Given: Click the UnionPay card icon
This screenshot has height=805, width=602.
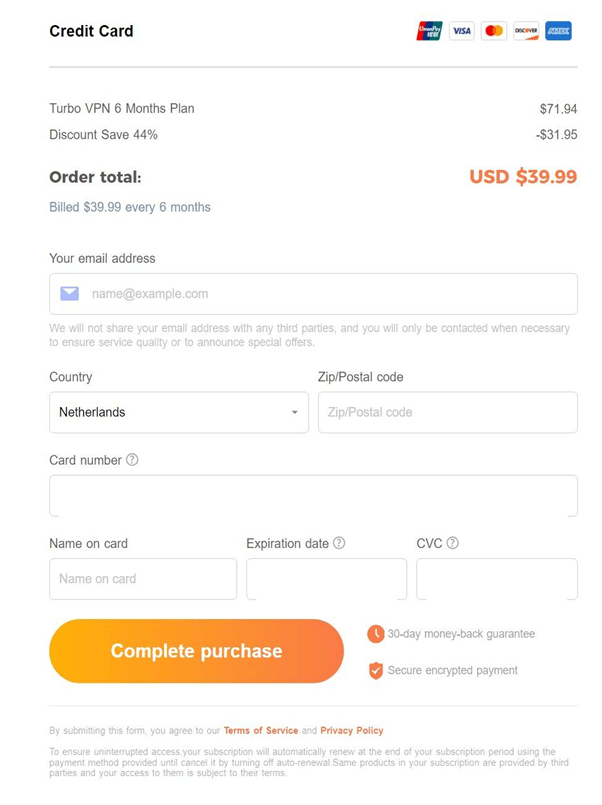Looking at the screenshot, I should pos(429,31).
